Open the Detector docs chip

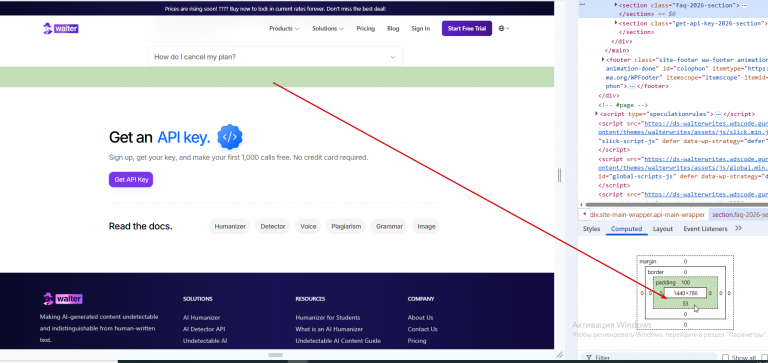click(272, 226)
